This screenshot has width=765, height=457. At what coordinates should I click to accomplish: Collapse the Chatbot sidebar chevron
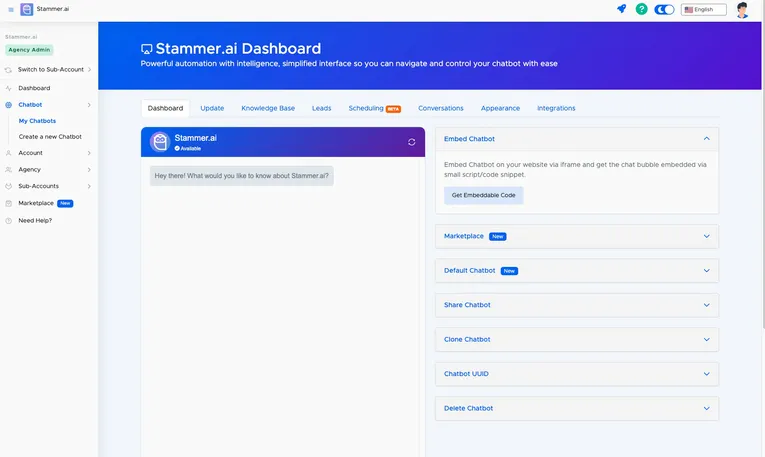pos(89,105)
